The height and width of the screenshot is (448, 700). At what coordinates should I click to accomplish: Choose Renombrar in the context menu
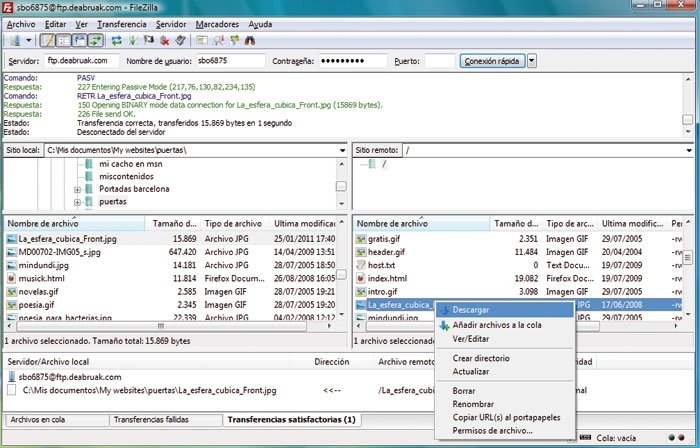[505, 404]
